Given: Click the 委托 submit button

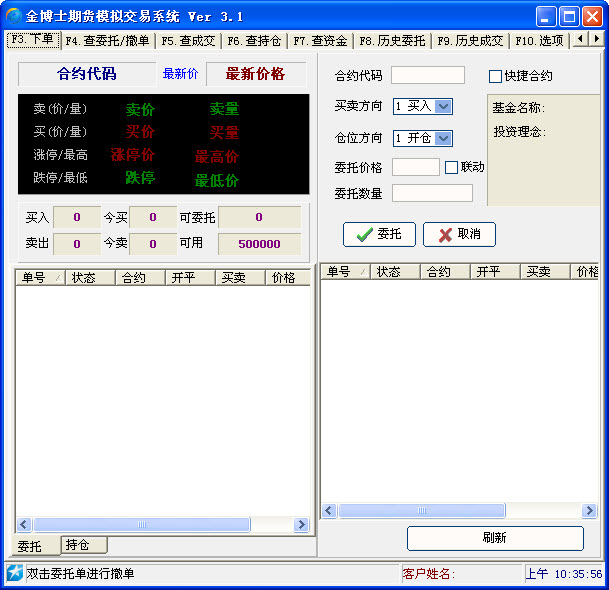Looking at the screenshot, I should [379, 234].
